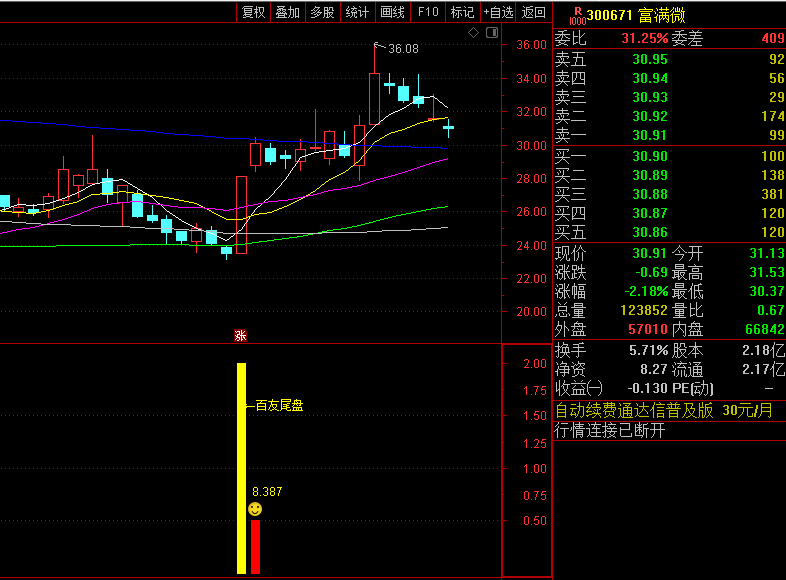Click the 委差 value 409

click(773, 39)
